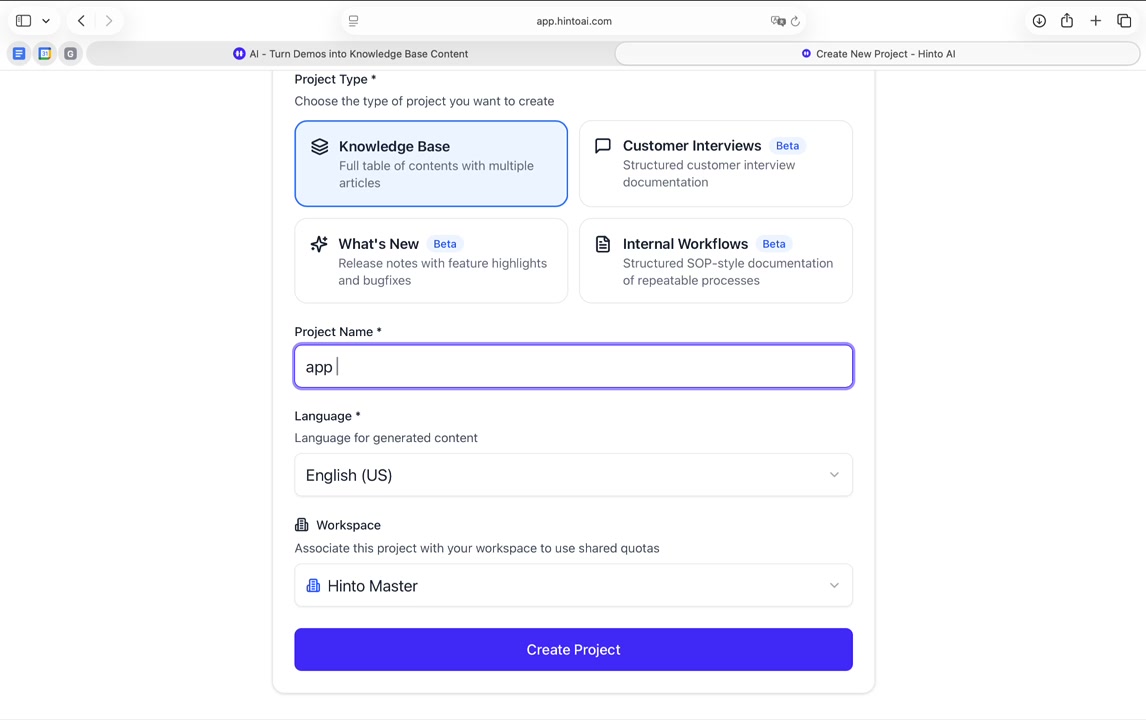The image size is (1146, 720).
Task: Open the pinned Google Docs tab
Action: click(x=19, y=54)
